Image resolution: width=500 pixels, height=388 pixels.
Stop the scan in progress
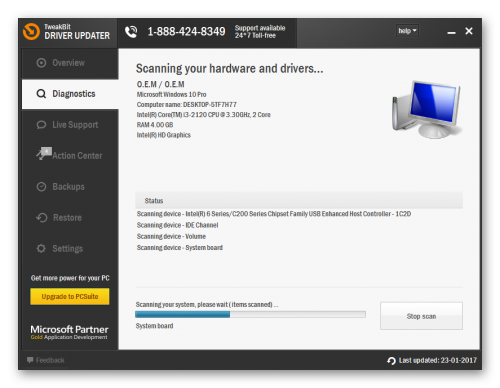tap(421, 316)
